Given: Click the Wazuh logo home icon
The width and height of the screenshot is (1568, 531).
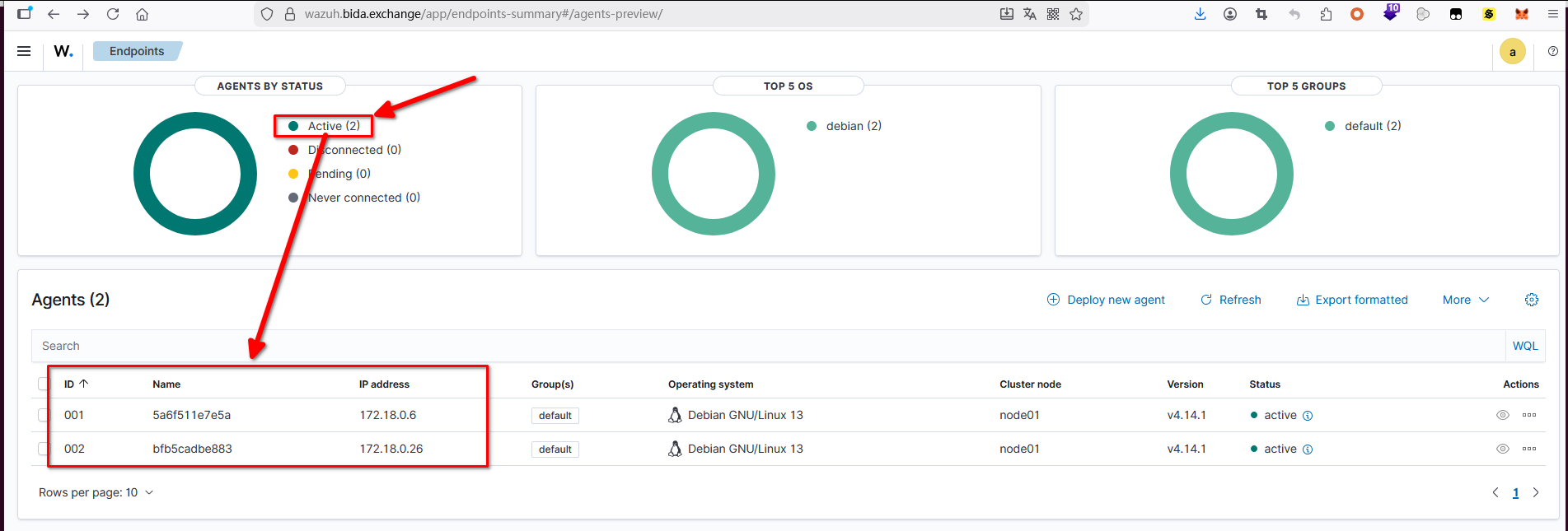Looking at the screenshot, I should 63,51.
